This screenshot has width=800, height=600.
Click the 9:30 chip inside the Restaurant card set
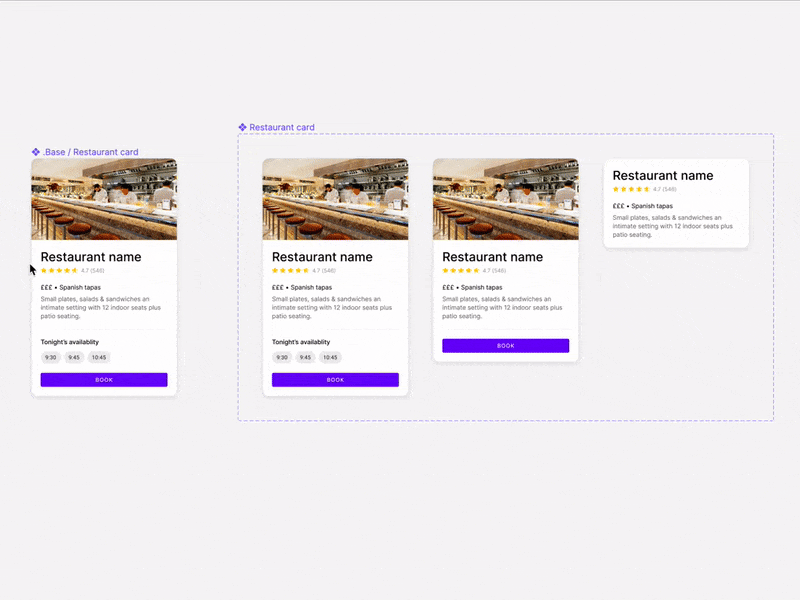(282, 357)
